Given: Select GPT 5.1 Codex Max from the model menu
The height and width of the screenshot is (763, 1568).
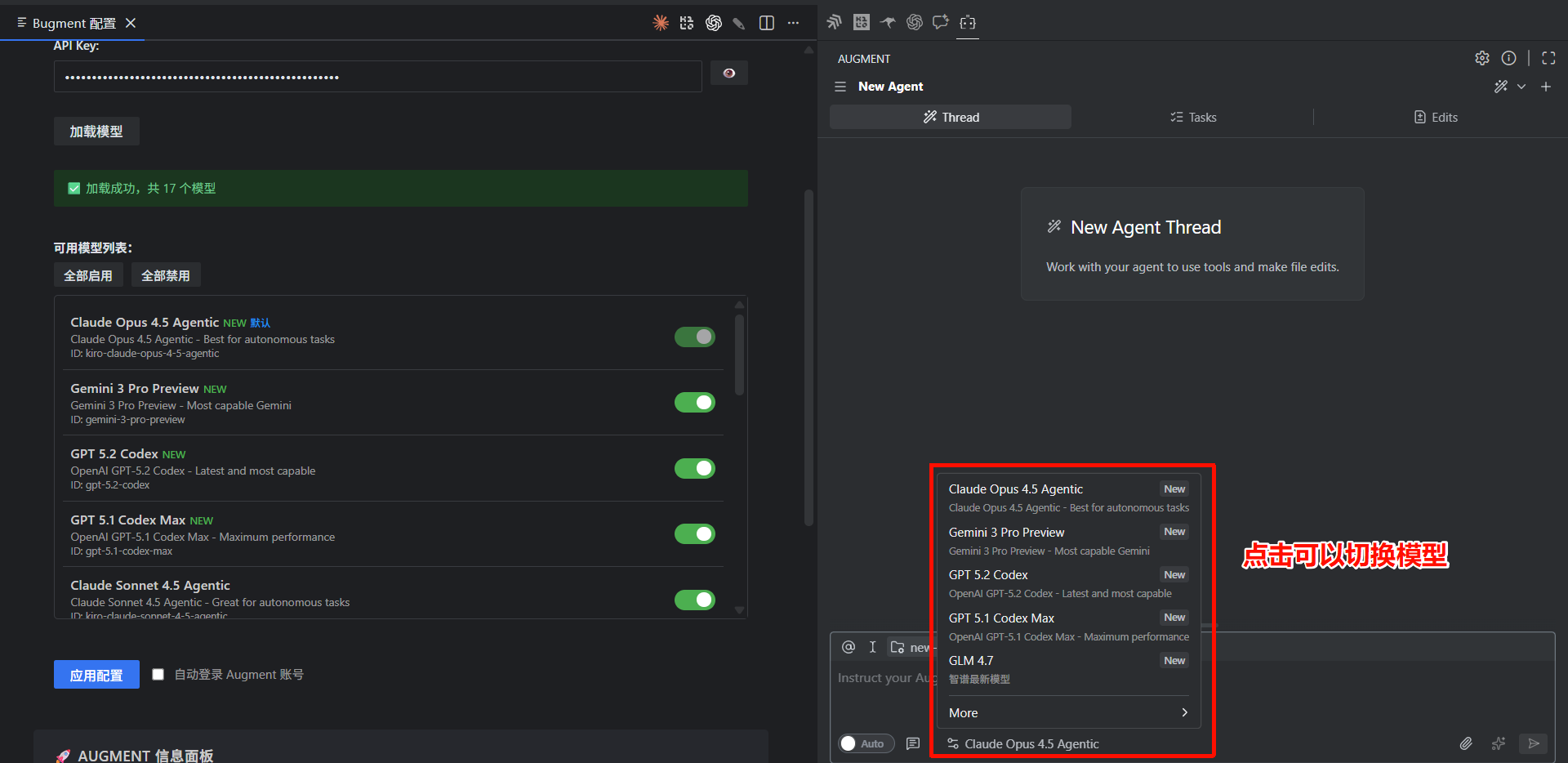Looking at the screenshot, I should [x=1068, y=627].
